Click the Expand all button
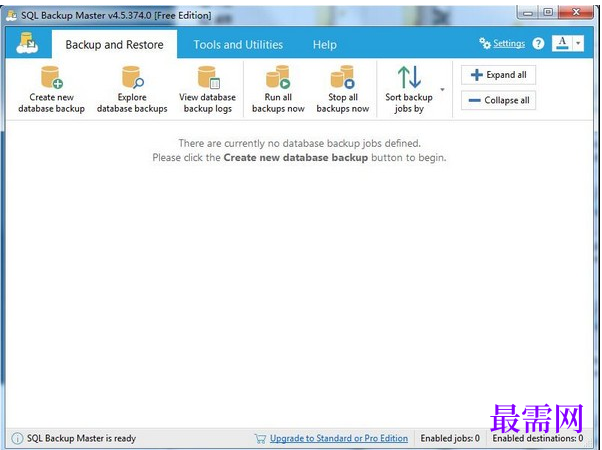This screenshot has height=450, width=602. point(498,75)
